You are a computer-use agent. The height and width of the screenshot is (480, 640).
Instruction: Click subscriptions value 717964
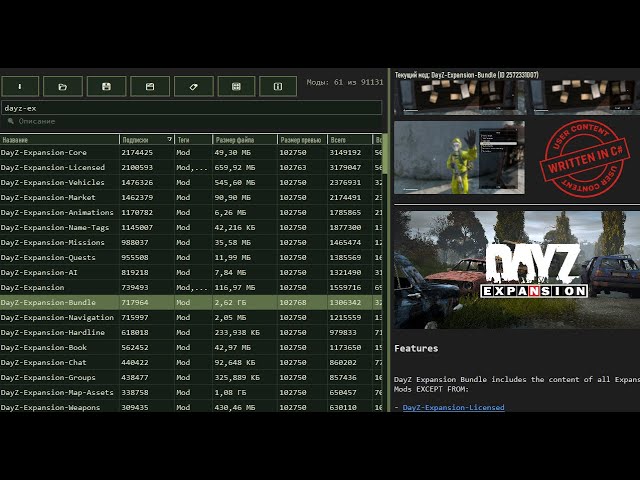click(x=135, y=302)
